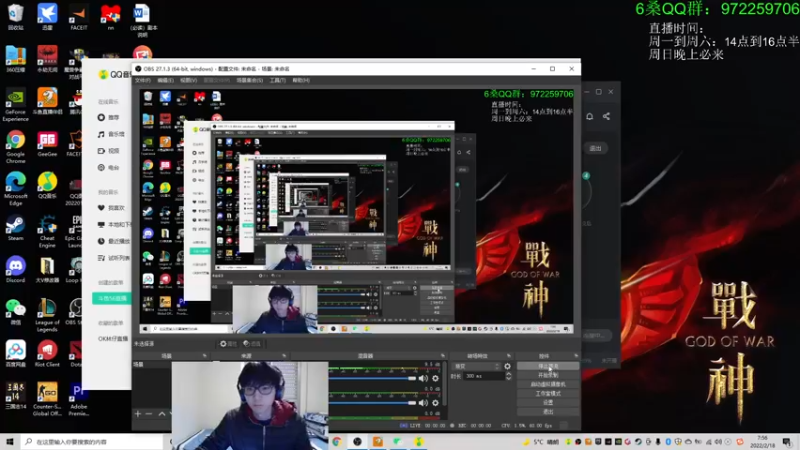Click the 退出 (Exit) button in OBS controls
This screenshot has height=450, width=800.
548,412
